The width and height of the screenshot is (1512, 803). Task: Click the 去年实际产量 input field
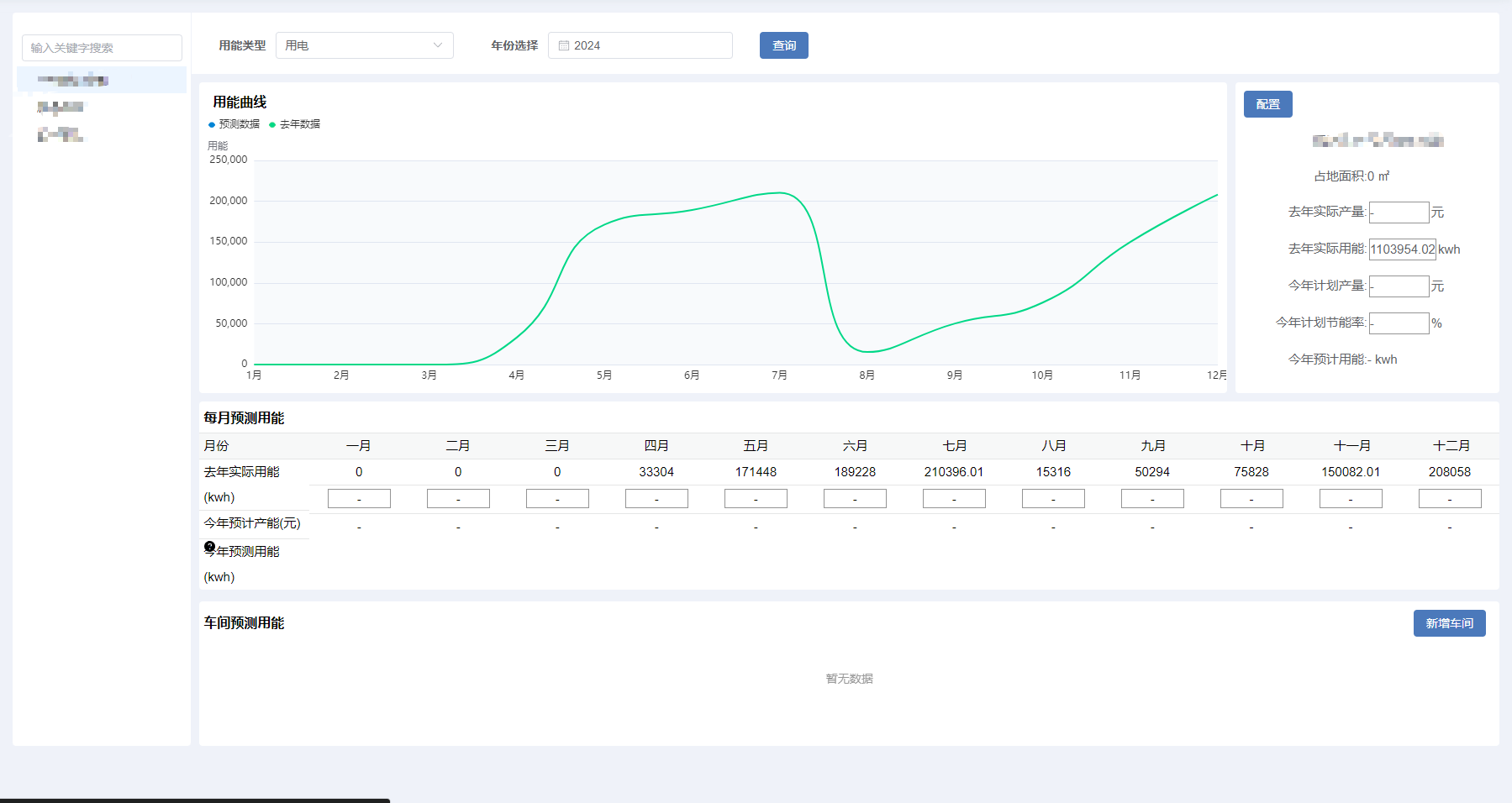point(1399,213)
